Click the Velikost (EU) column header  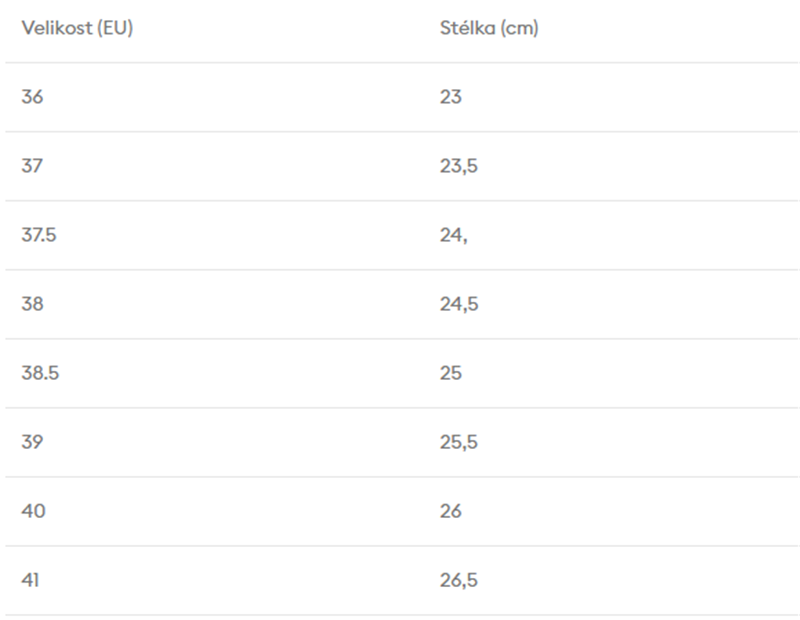click(77, 29)
